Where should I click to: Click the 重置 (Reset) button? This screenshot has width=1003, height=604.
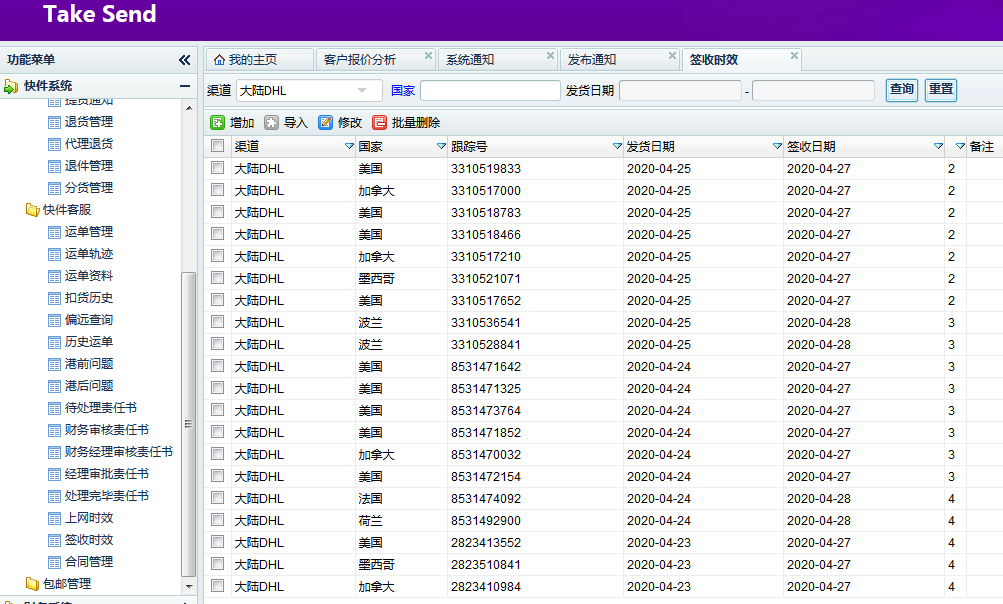tap(940, 90)
